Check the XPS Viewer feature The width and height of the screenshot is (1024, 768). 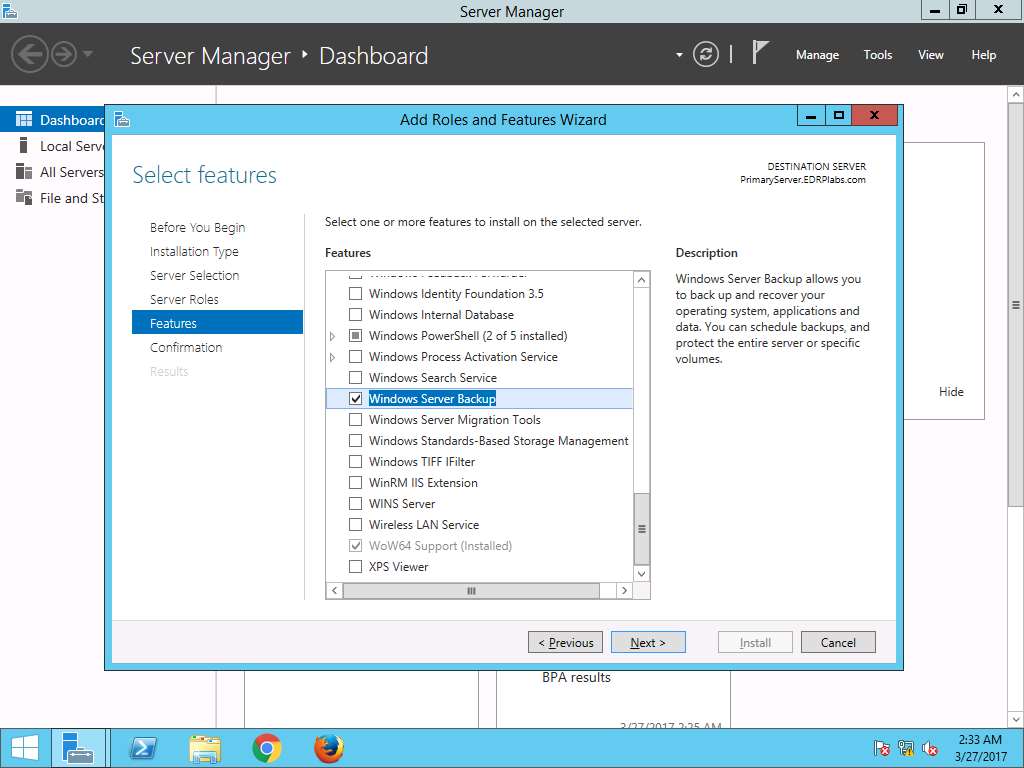coord(355,567)
